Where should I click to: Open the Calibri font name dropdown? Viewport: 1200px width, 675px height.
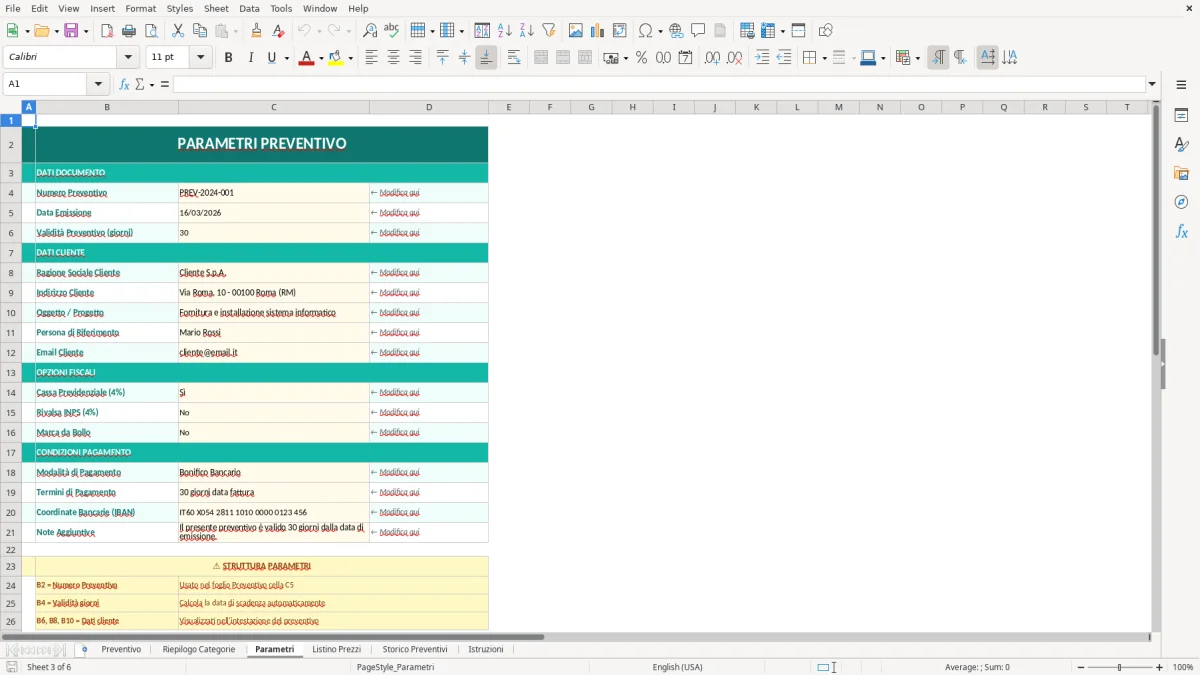pyautogui.click(x=128, y=58)
